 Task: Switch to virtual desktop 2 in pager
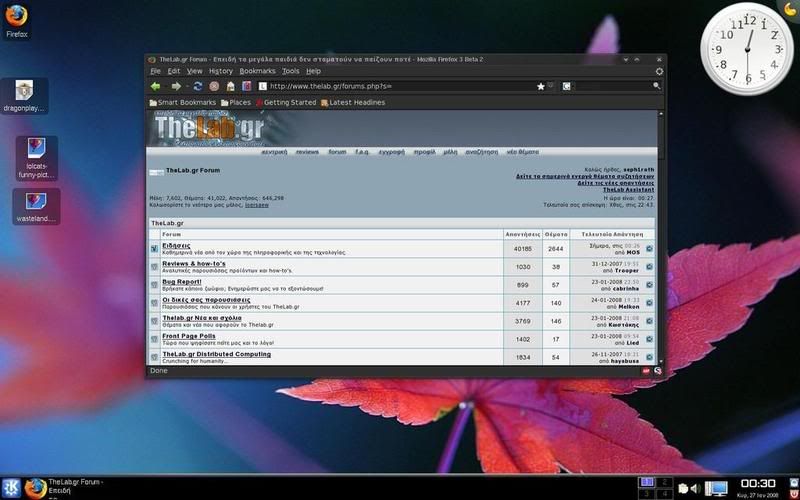point(664,482)
